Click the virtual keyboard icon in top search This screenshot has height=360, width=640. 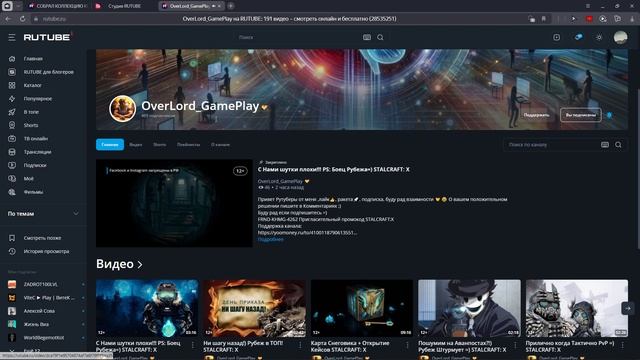tap(367, 37)
